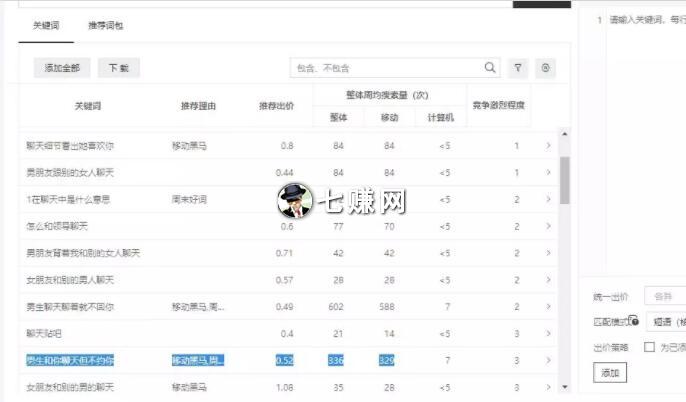
Task: Select keyword 男朋友背着我和别的女人聊天
Action: coord(83,253)
